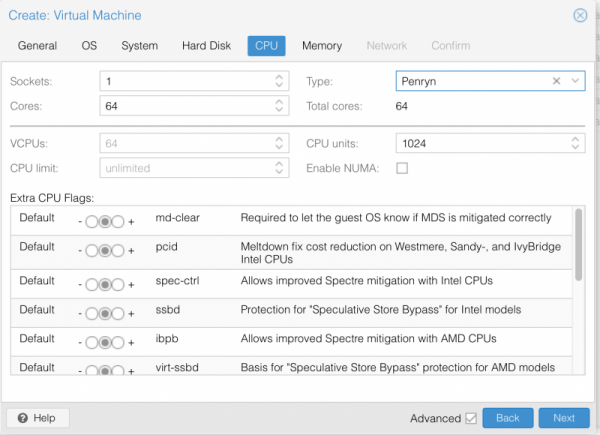Image resolution: width=600 pixels, height=435 pixels.
Task: Click the Back button
Action: pos(508,418)
